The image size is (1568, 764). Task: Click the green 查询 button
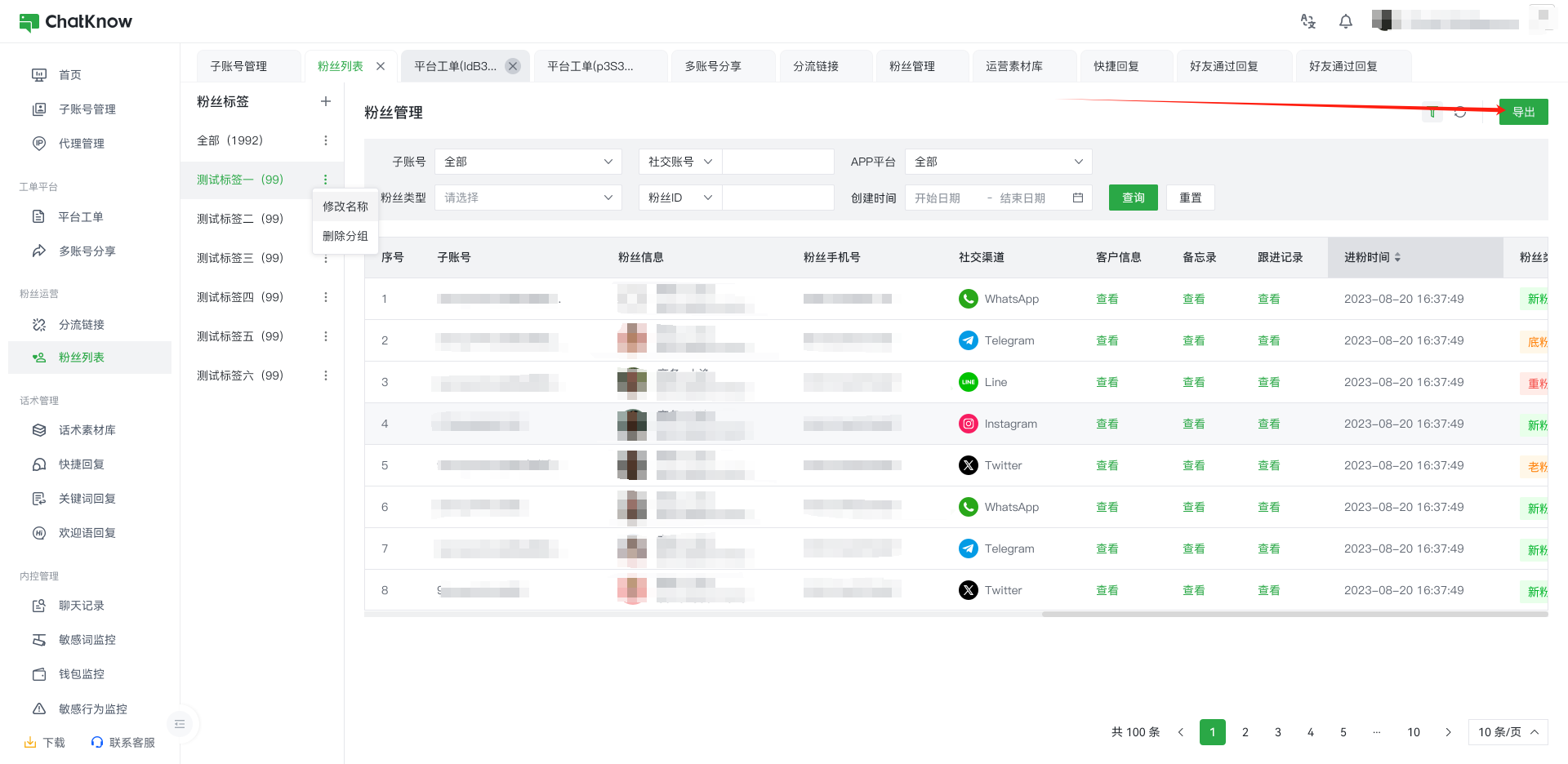pos(1133,198)
